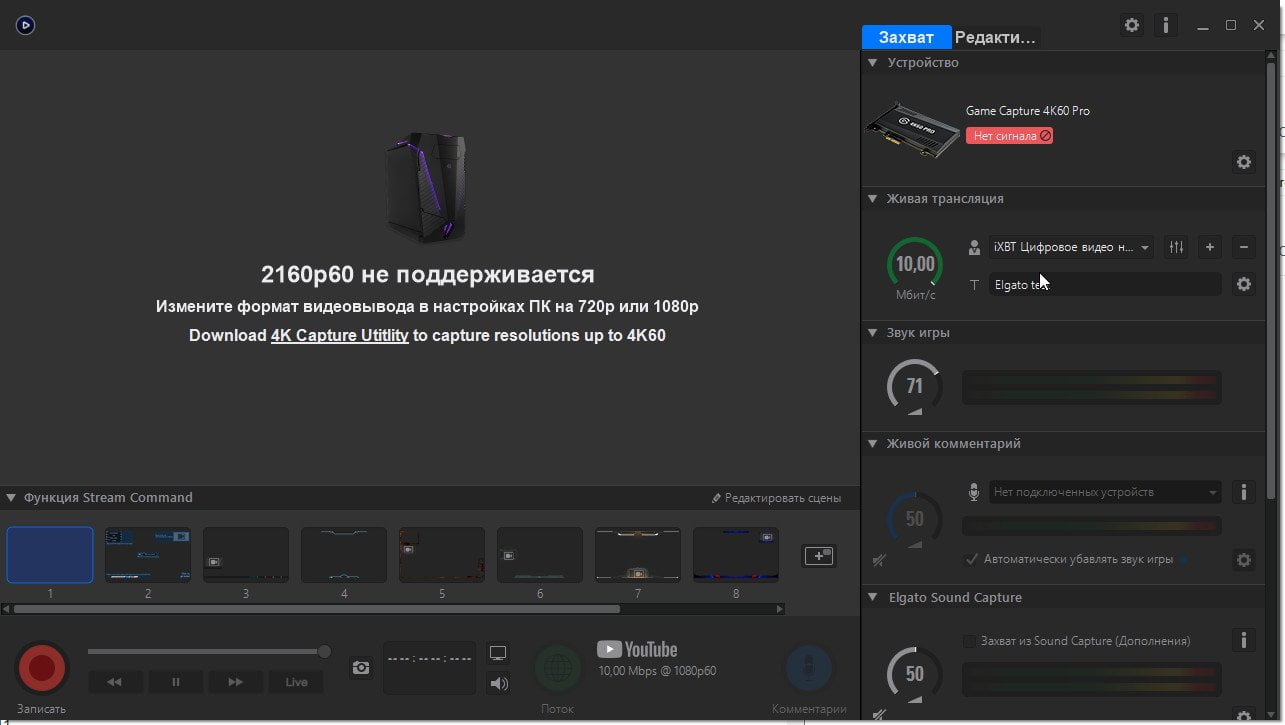This screenshot has height=725, width=1285.
Task: Collapse the Звук игры section
Action: pyautogui.click(x=872, y=332)
